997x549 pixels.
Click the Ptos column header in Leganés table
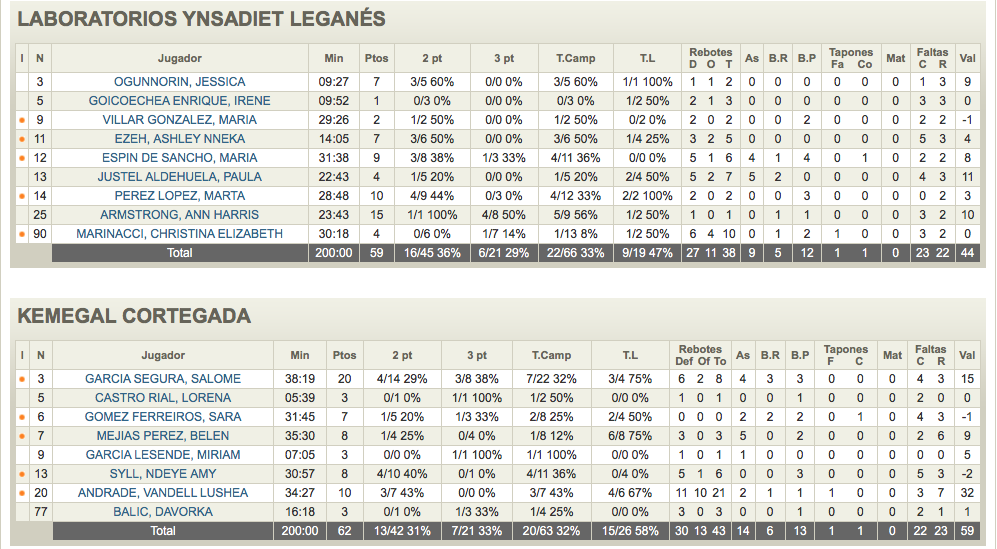(x=376, y=58)
